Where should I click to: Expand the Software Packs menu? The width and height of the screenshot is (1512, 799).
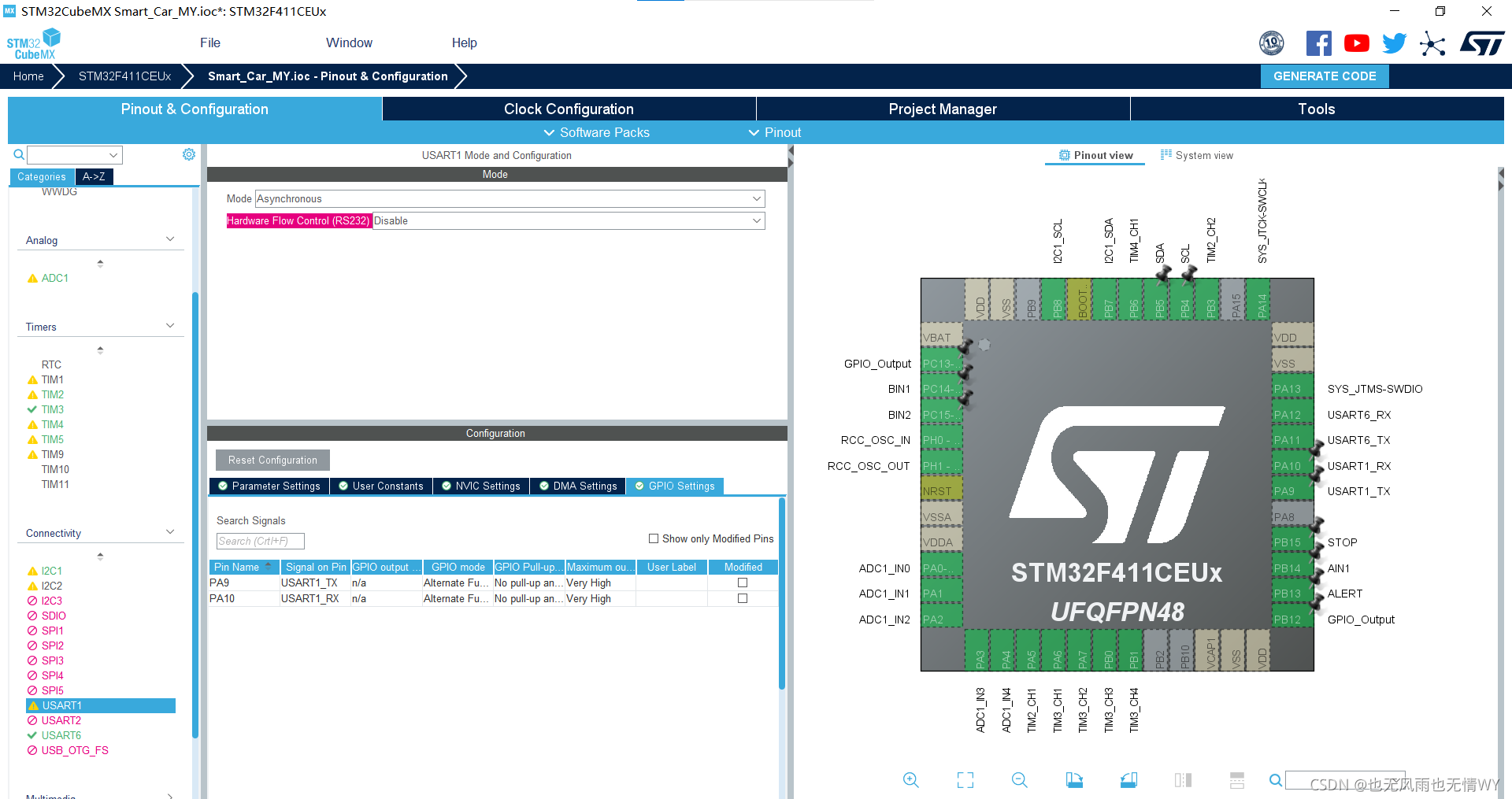pos(597,132)
